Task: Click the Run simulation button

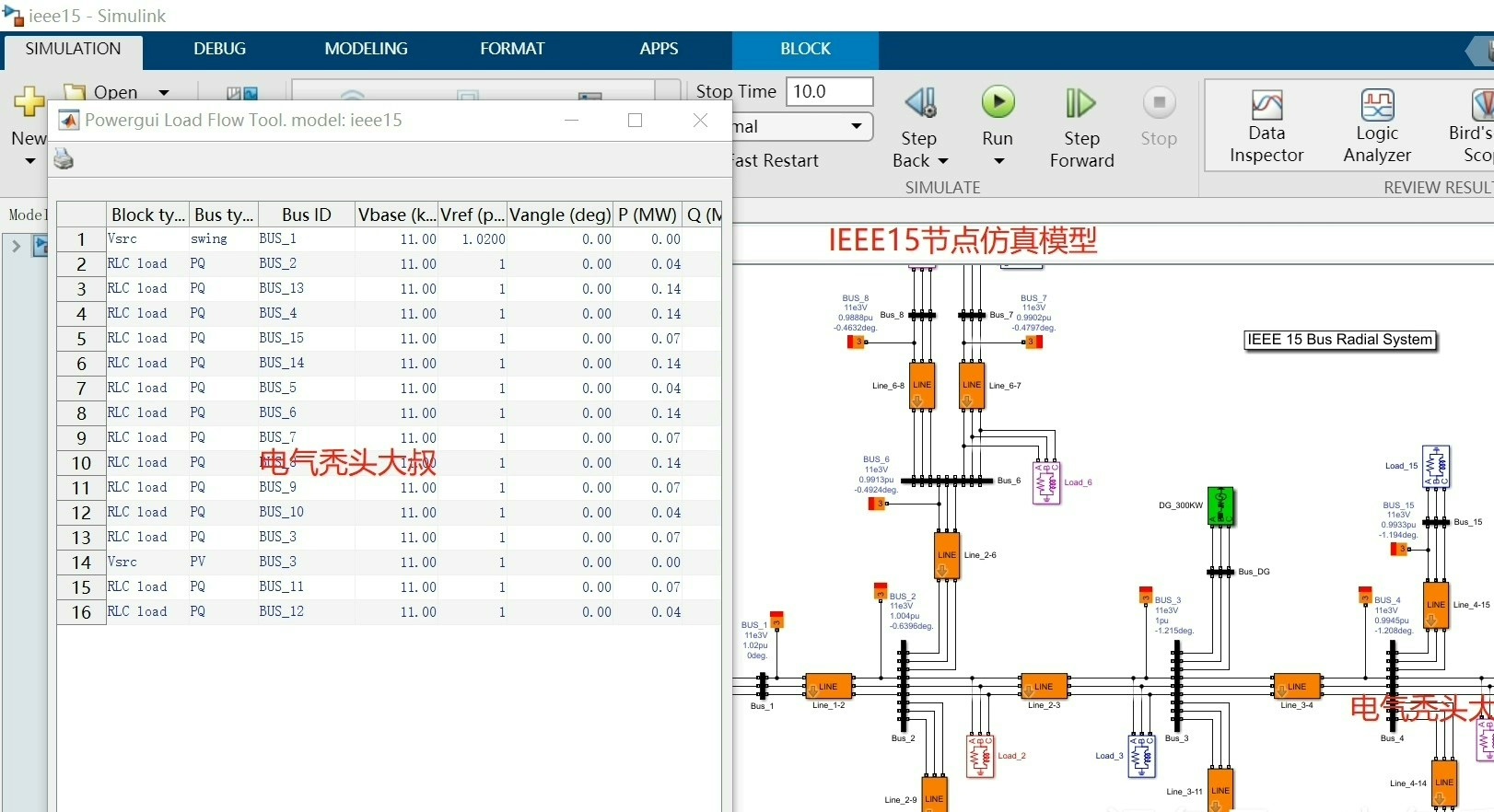Action: [x=998, y=102]
